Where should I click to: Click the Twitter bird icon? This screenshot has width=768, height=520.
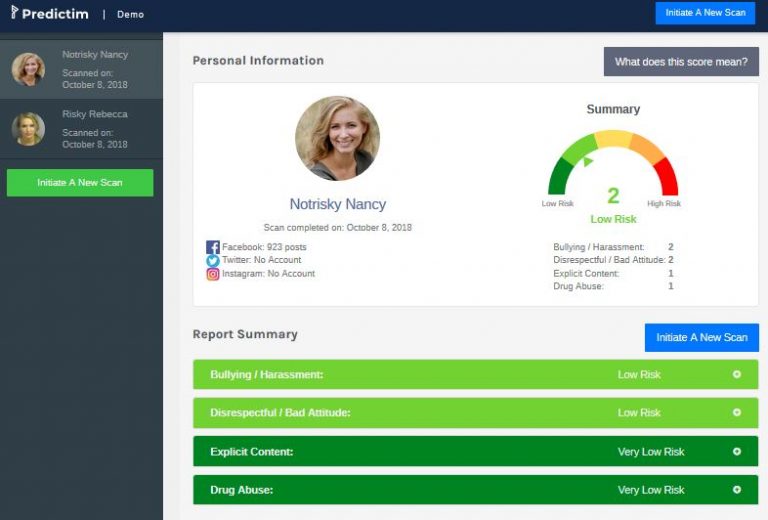(213, 260)
